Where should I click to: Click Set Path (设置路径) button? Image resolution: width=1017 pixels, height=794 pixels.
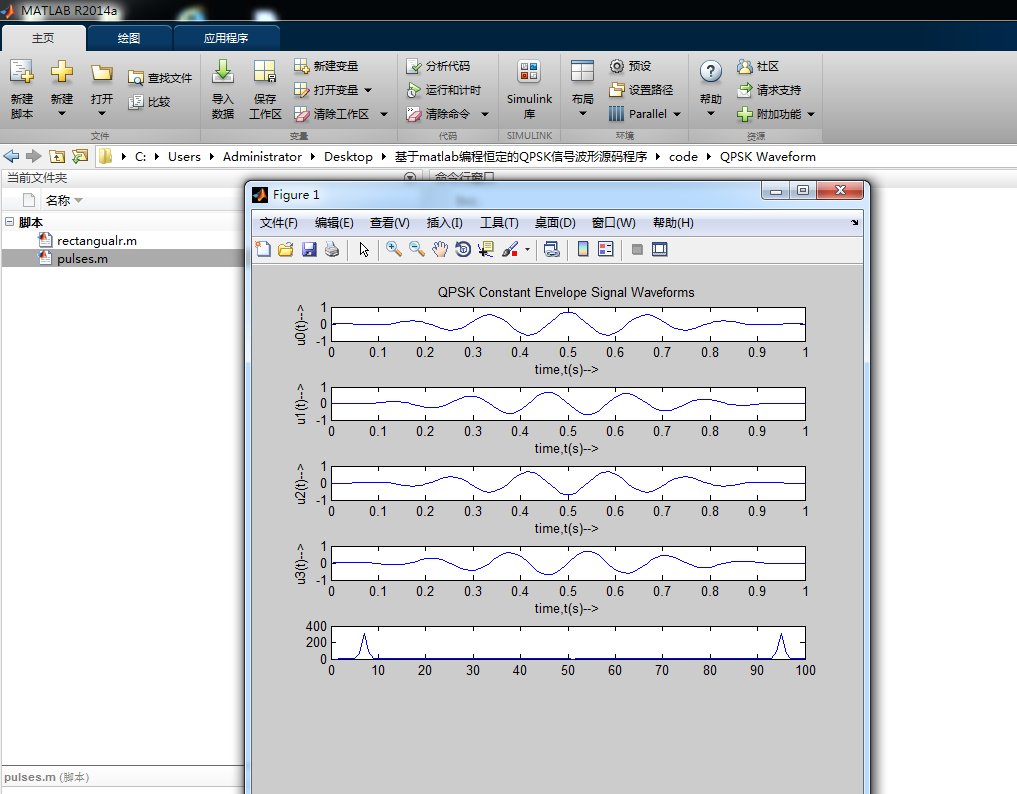pyautogui.click(x=641, y=90)
